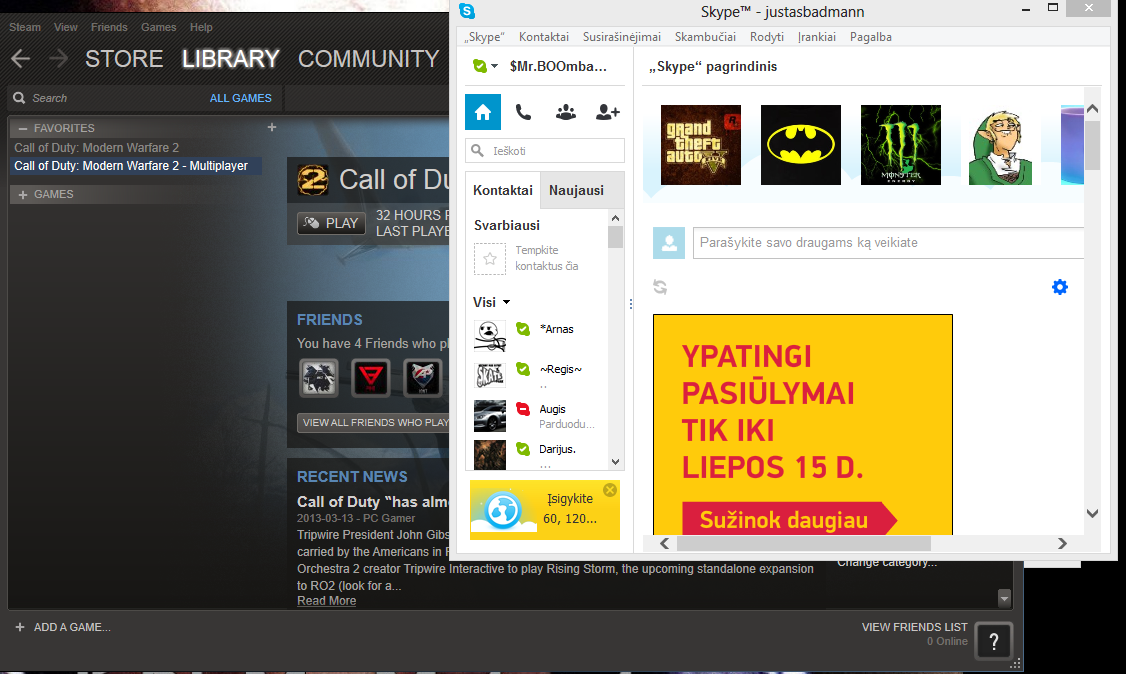Click the globe icon in Skype promo
Viewport: 1126px width, 674px height.
click(503, 510)
